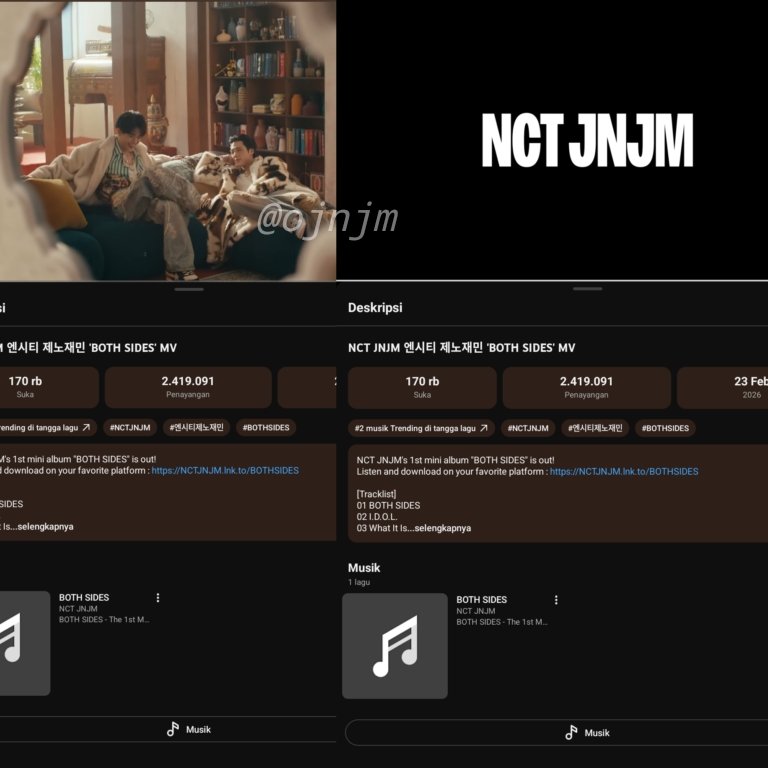Tap 'BOTH SIDES - The 1st M...' in right screenshot
This screenshot has height=768, width=768.
(502, 622)
